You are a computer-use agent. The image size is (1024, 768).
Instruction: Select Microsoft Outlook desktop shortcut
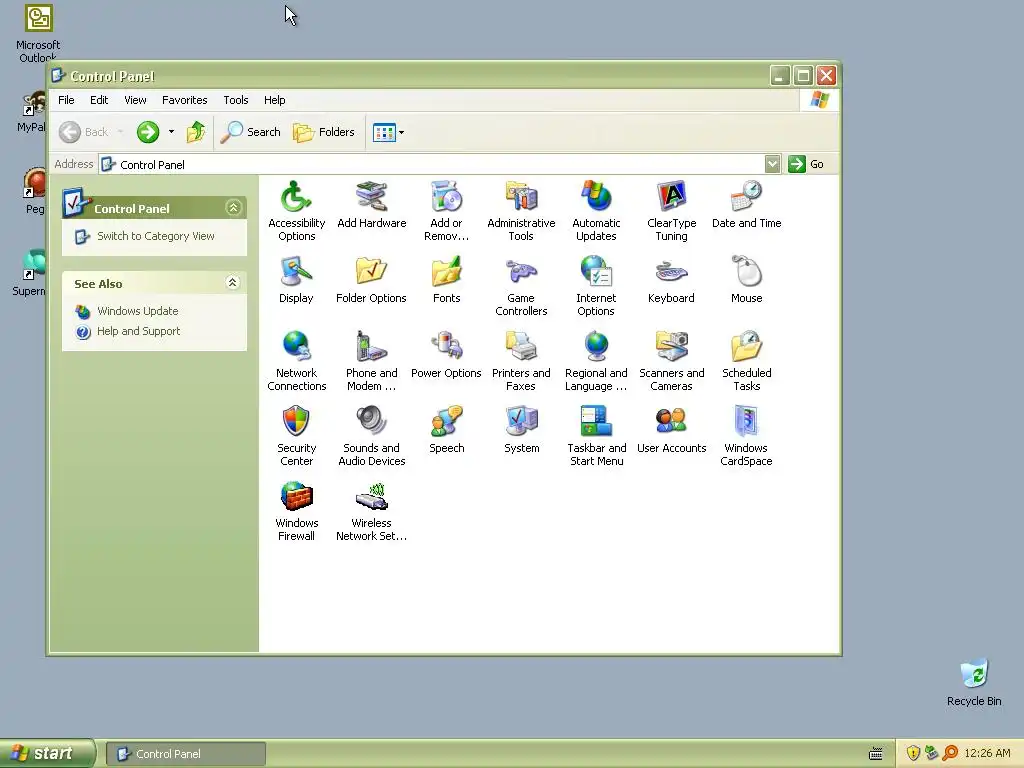pyautogui.click(x=38, y=32)
